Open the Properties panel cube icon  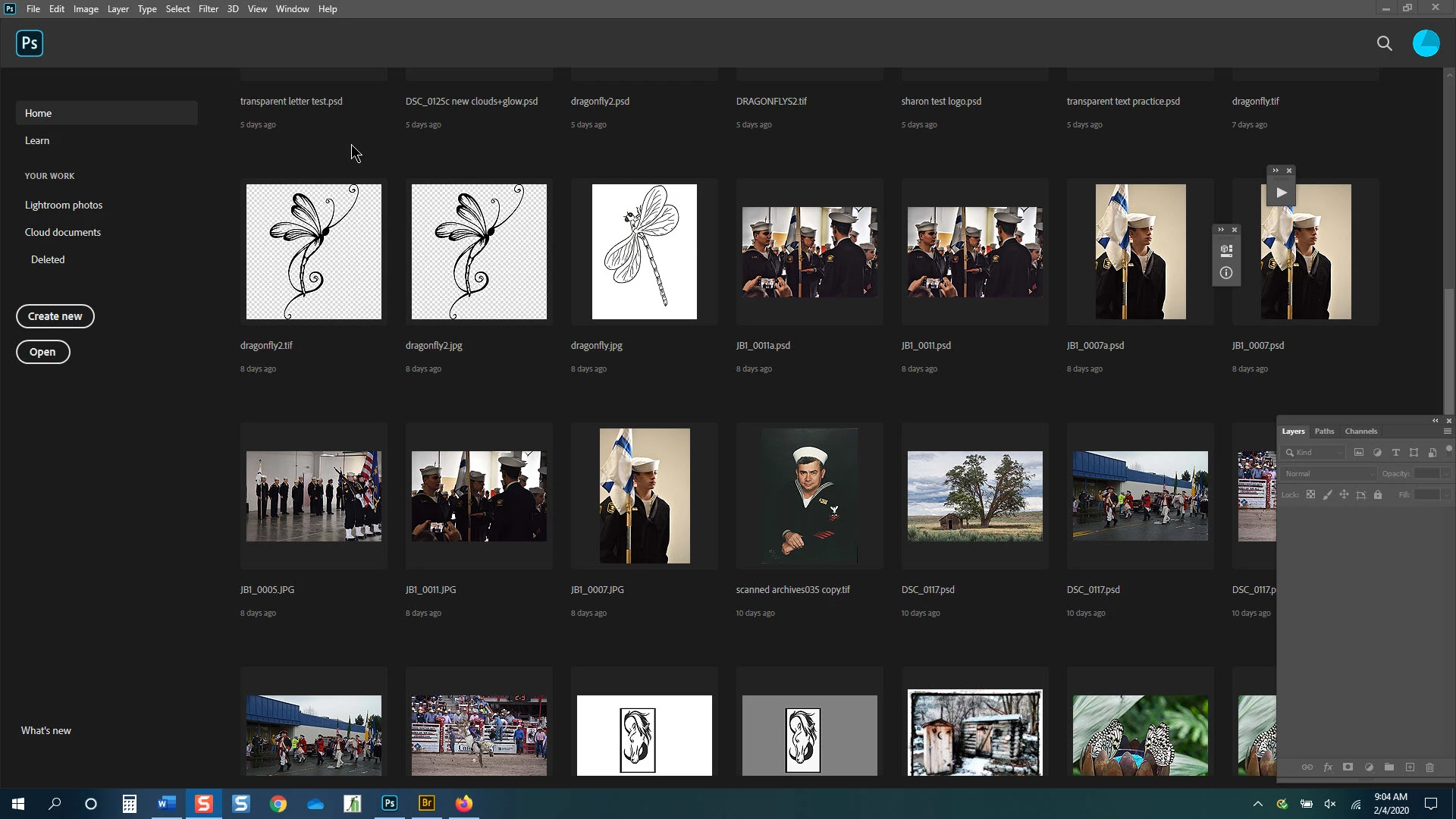pos(1225,250)
